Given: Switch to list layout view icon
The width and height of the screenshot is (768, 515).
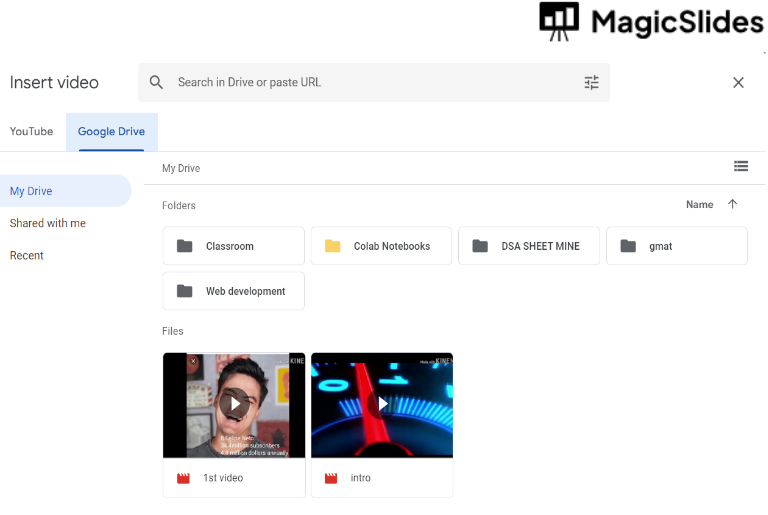Looking at the screenshot, I should pyautogui.click(x=741, y=167).
